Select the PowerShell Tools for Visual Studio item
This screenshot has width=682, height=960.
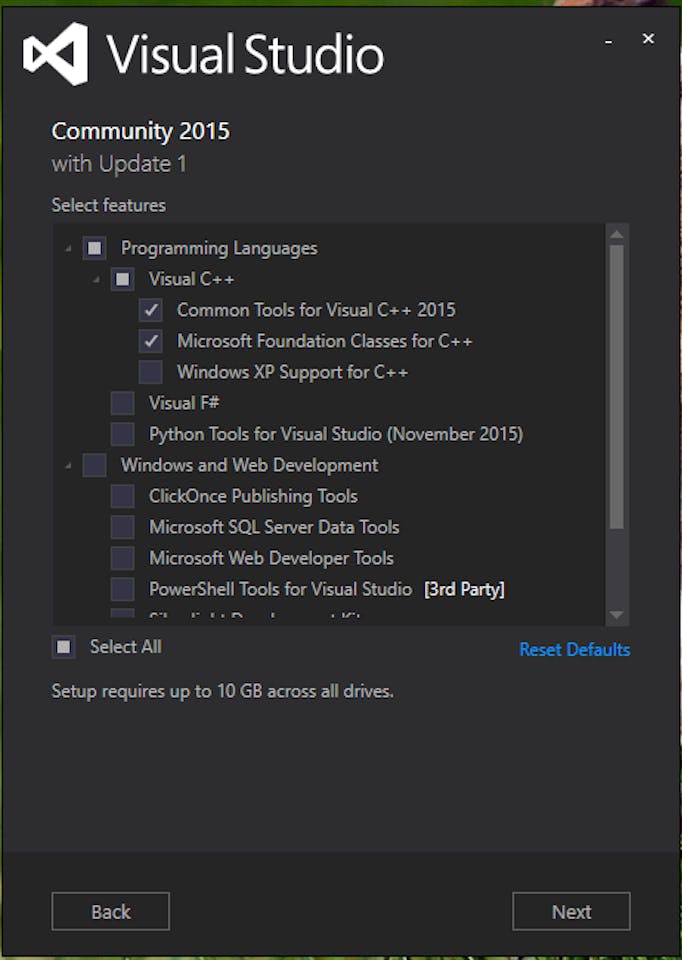(123, 589)
